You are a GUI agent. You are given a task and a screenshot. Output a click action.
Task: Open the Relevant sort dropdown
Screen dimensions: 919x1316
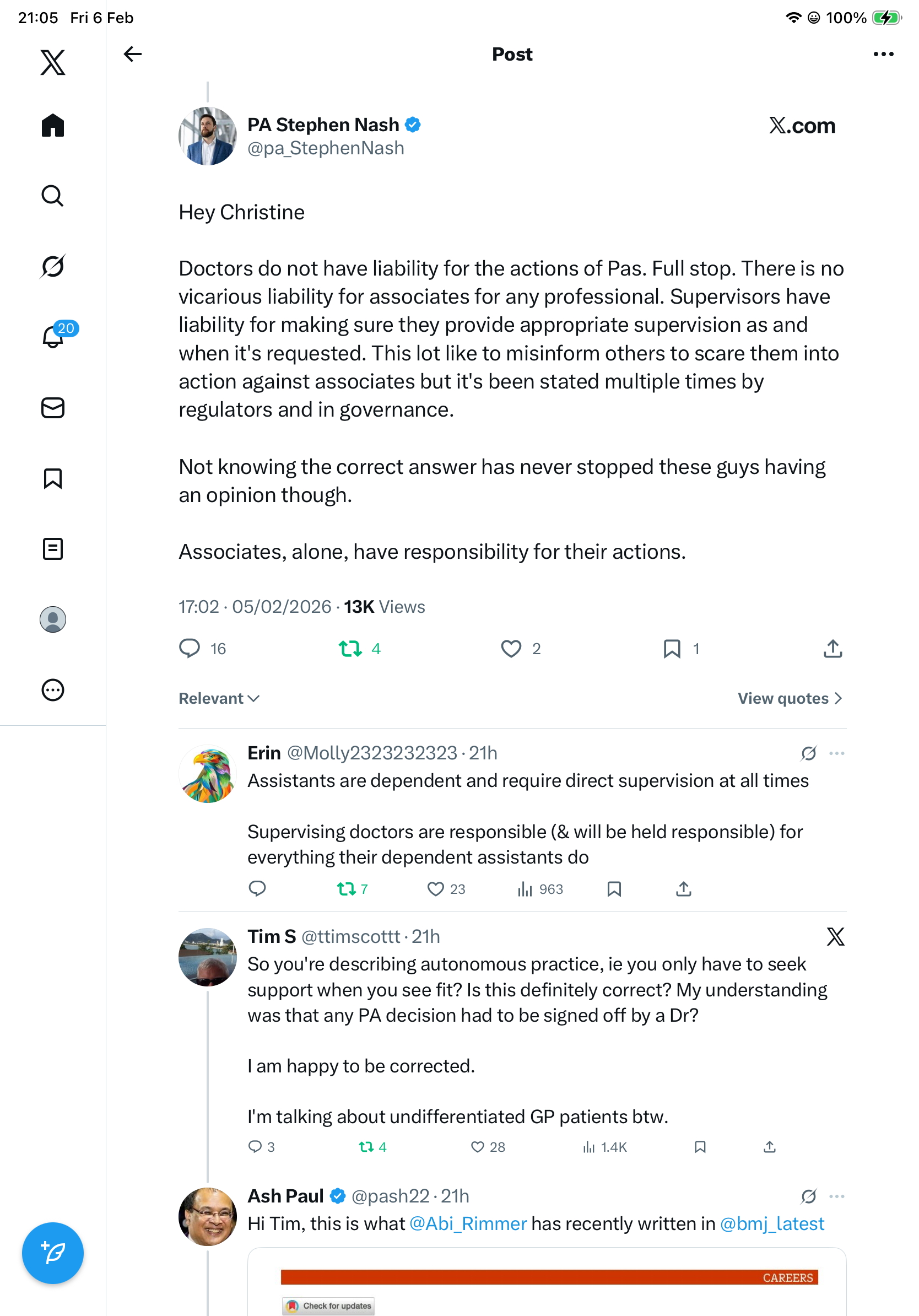pos(219,698)
